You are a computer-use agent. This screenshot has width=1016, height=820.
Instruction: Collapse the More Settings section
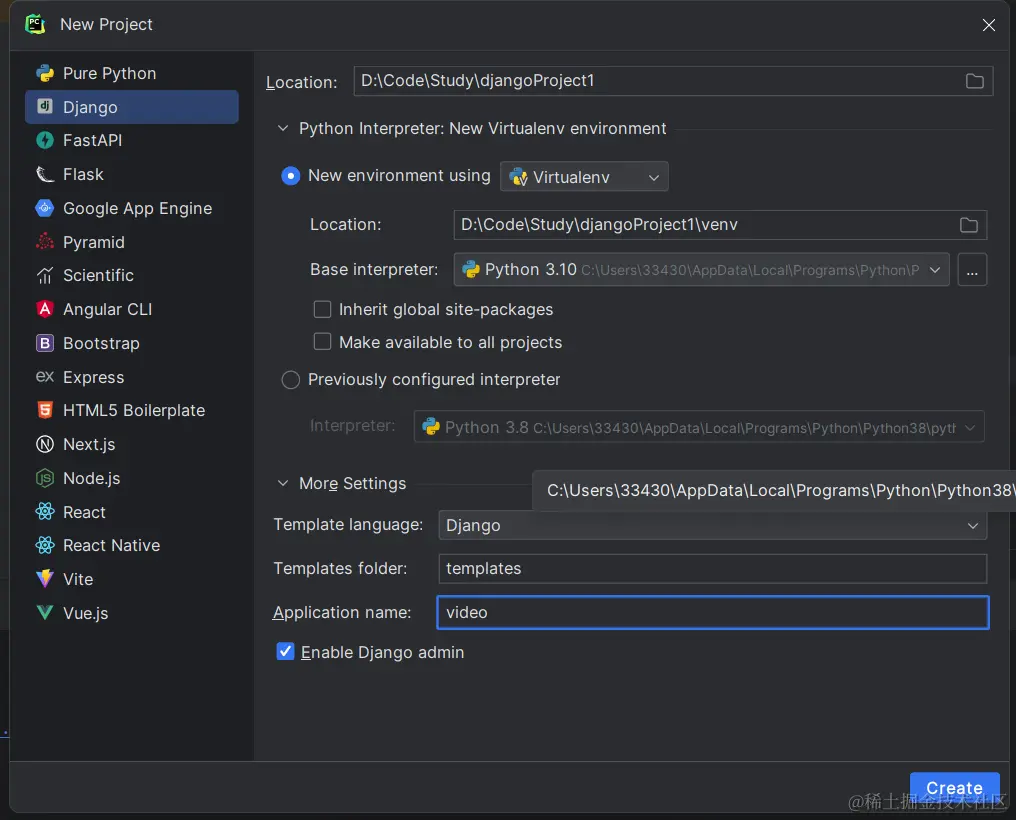(x=283, y=483)
